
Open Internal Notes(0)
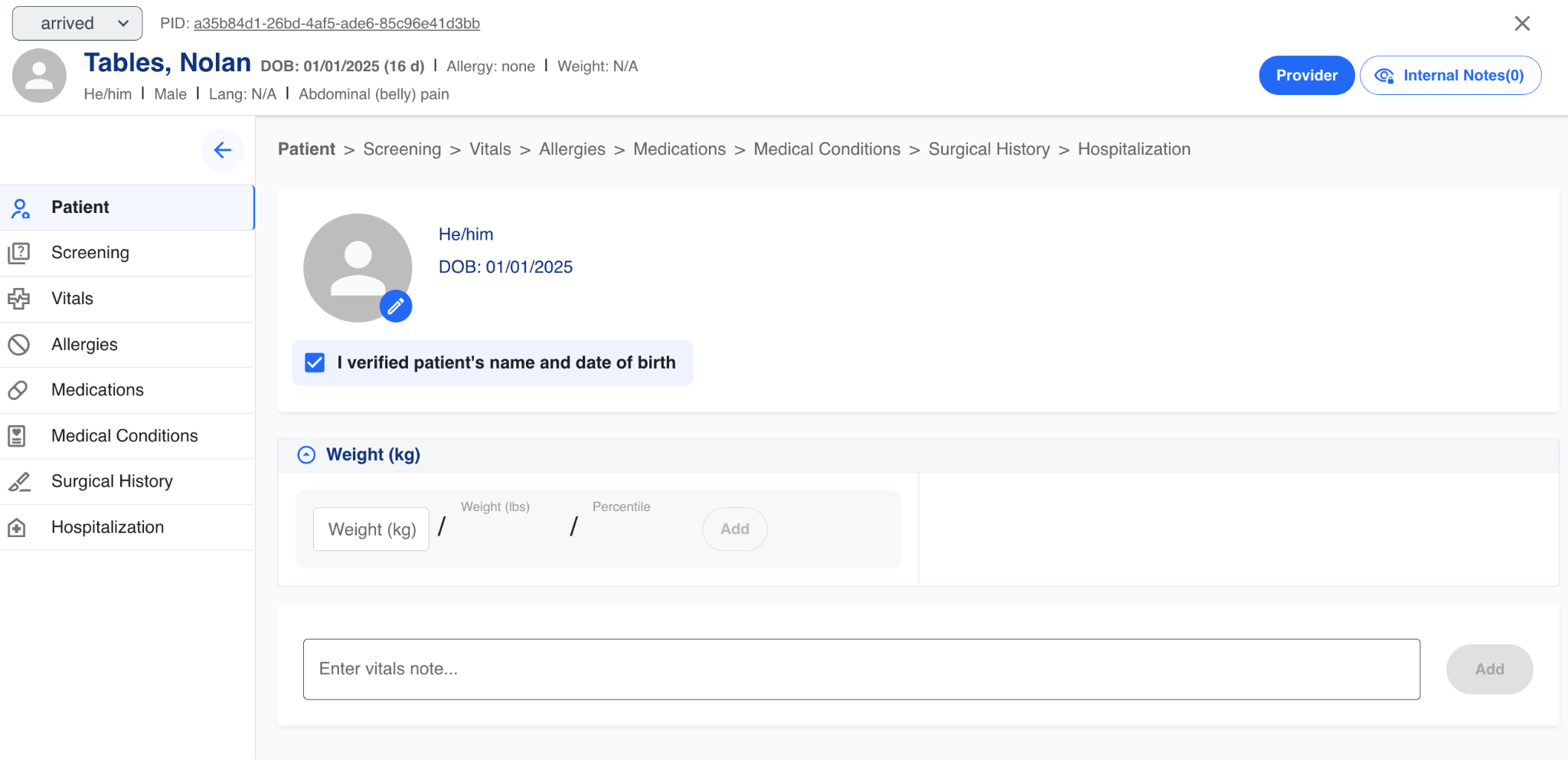pos(1450,75)
